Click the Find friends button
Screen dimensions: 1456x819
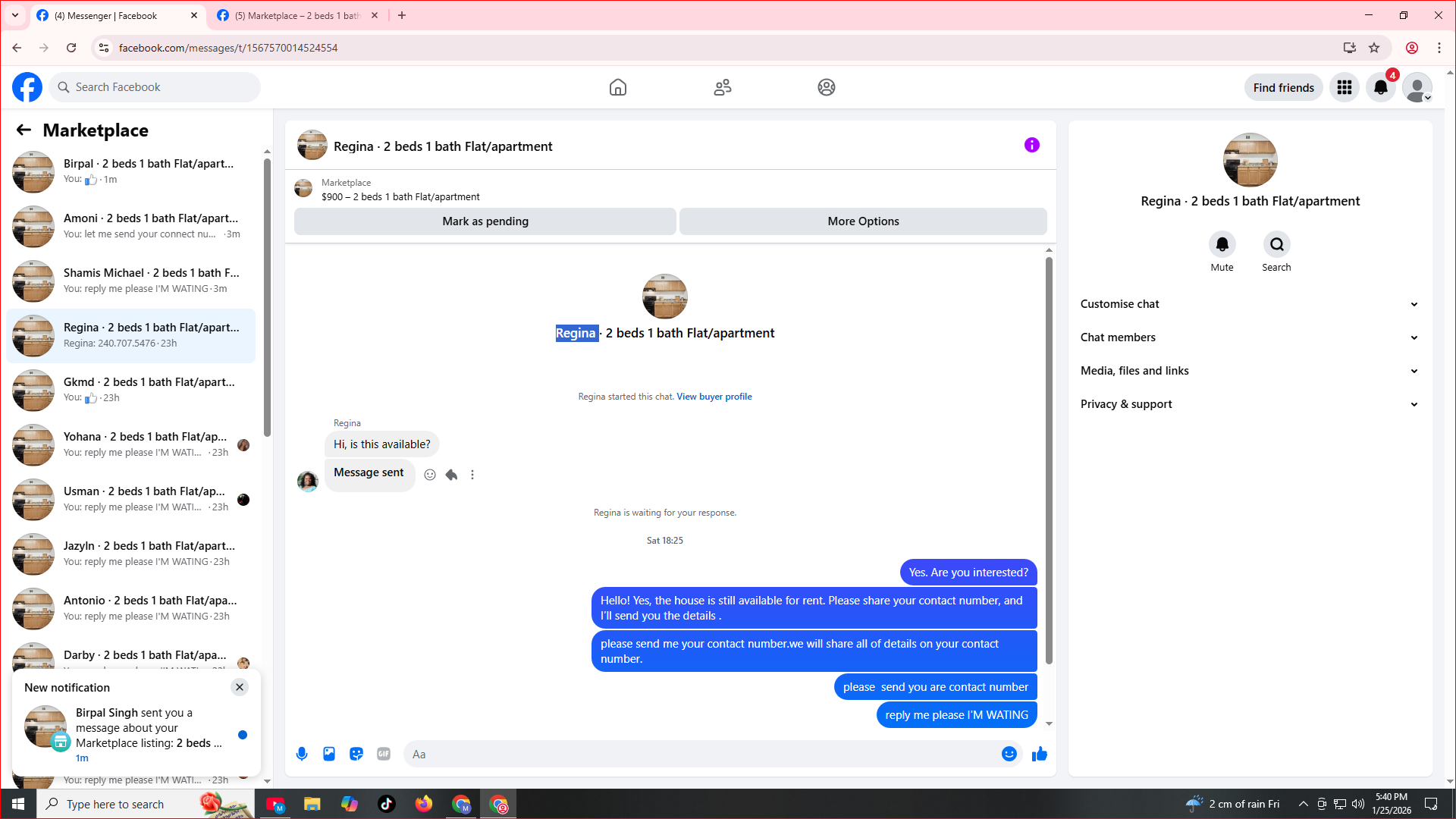click(x=1284, y=88)
